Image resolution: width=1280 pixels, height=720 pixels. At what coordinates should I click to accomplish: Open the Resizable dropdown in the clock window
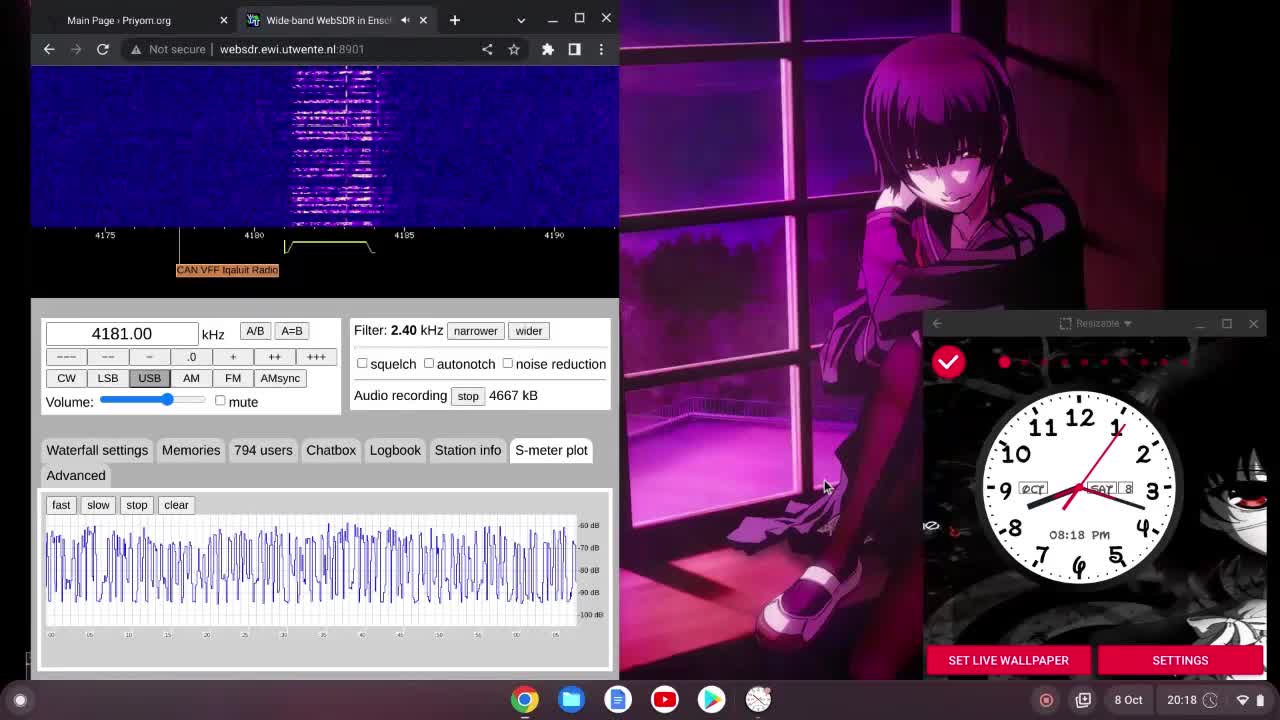1096,323
